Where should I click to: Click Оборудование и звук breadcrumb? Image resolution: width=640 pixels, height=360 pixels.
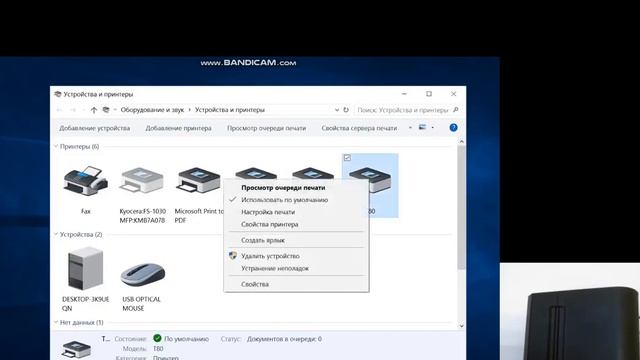click(152, 110)
